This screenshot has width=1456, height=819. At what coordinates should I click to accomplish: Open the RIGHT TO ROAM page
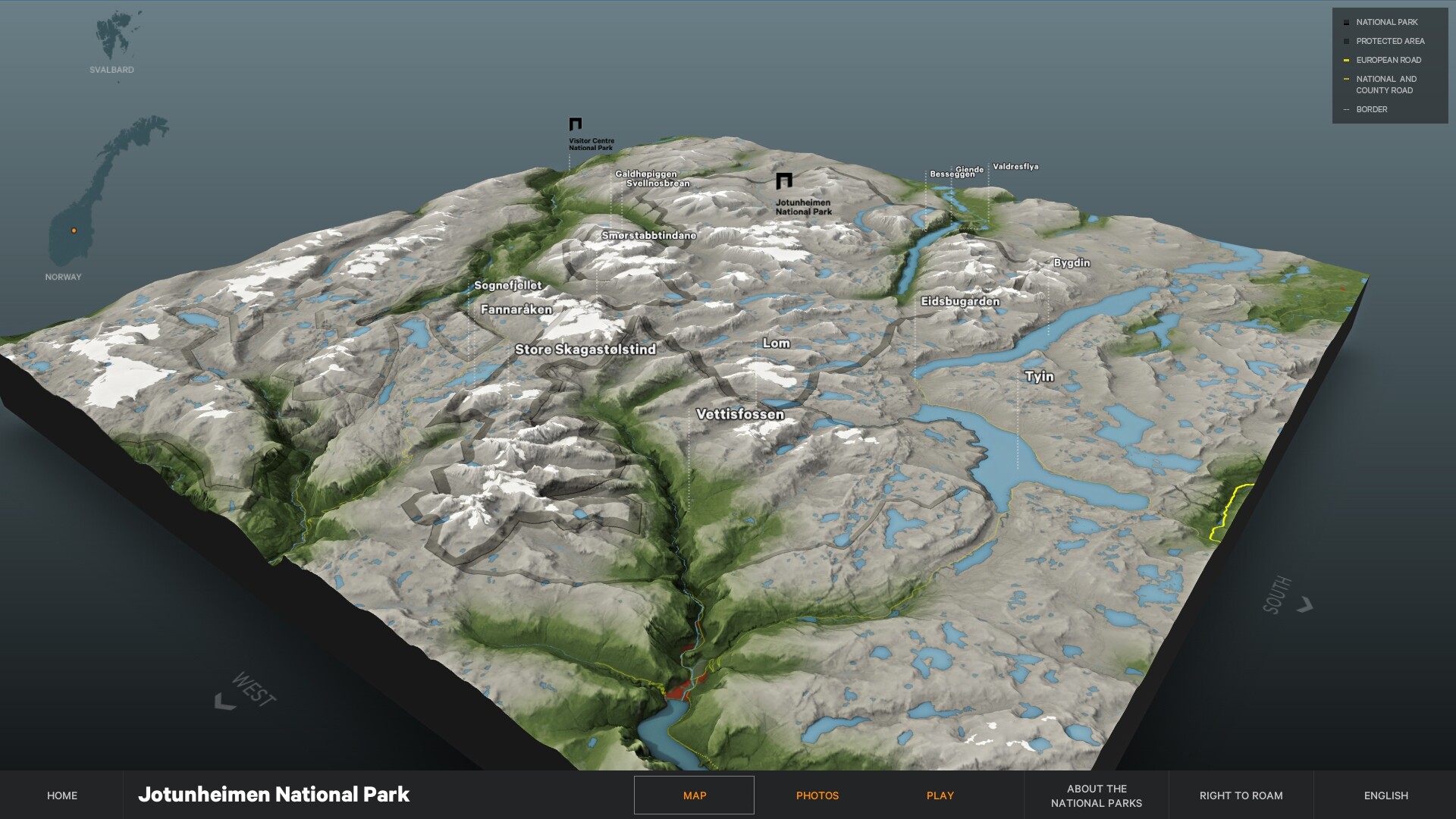coord(1241,795)
